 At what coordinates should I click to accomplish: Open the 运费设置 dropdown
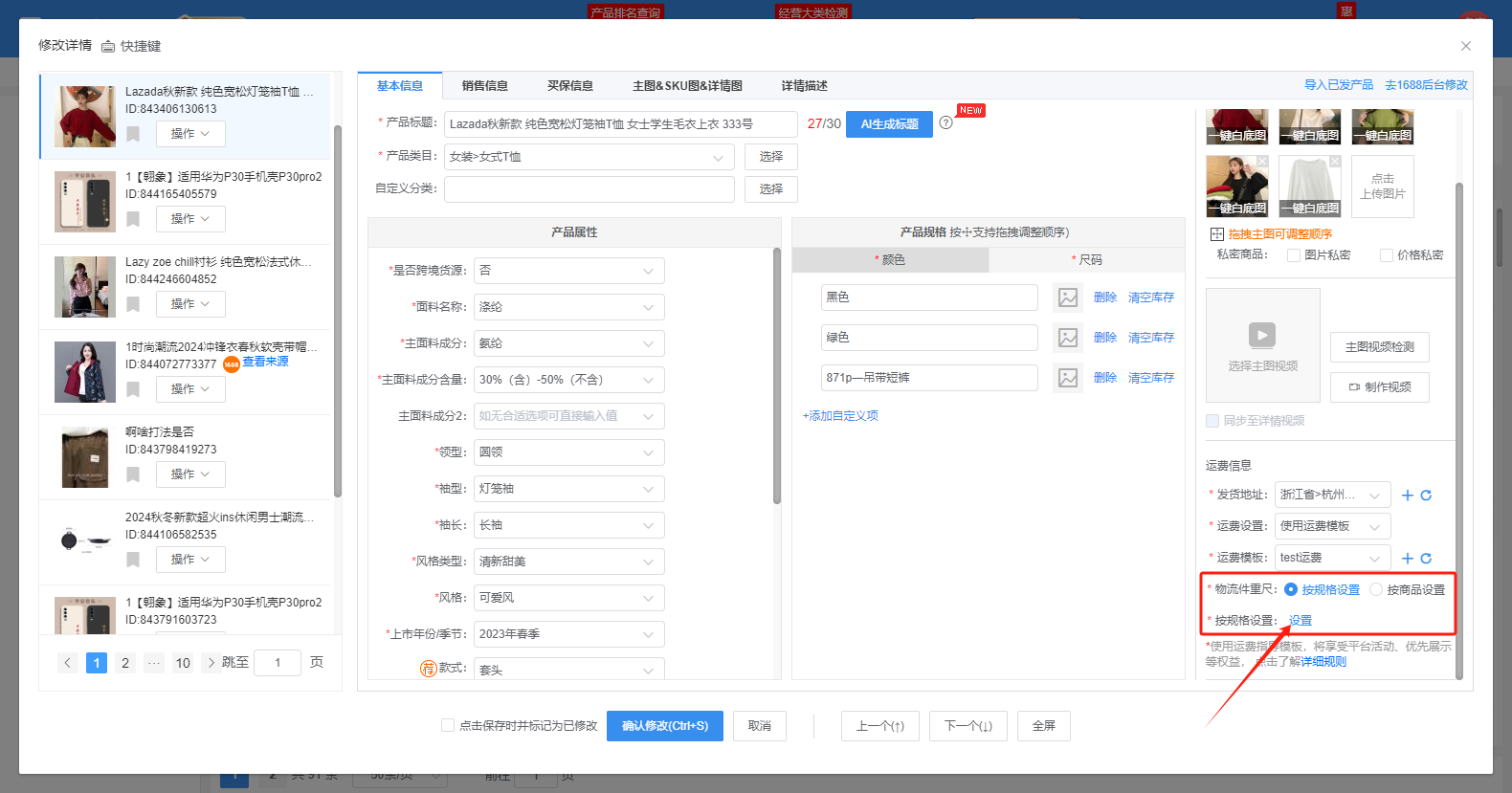click(1333, 526)
